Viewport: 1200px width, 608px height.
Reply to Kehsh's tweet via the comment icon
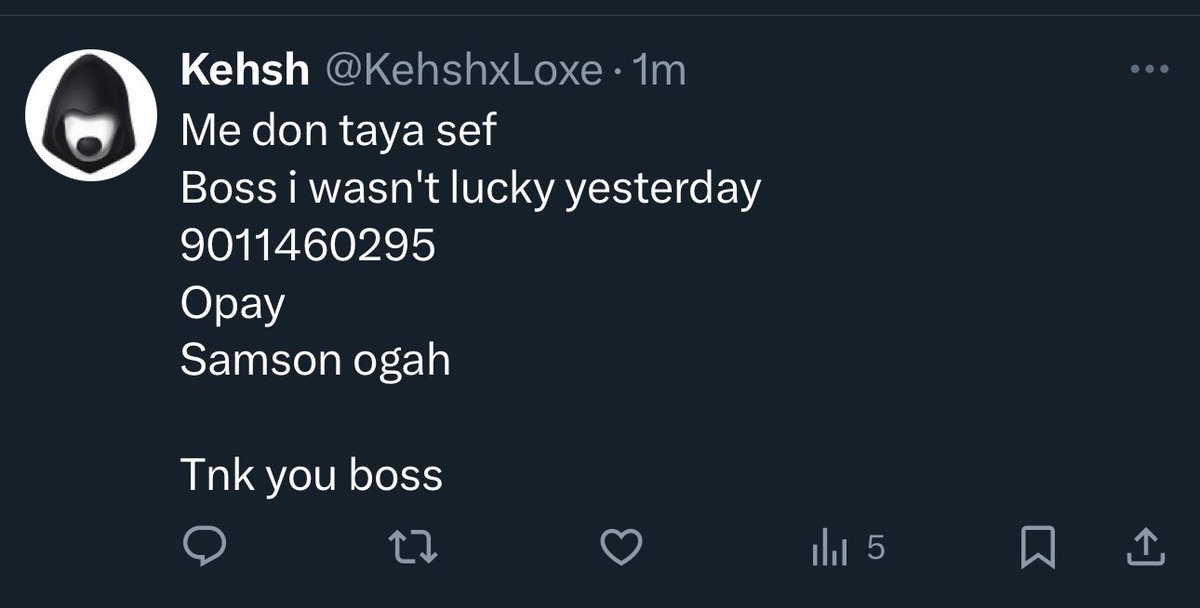tap(207, 547)
